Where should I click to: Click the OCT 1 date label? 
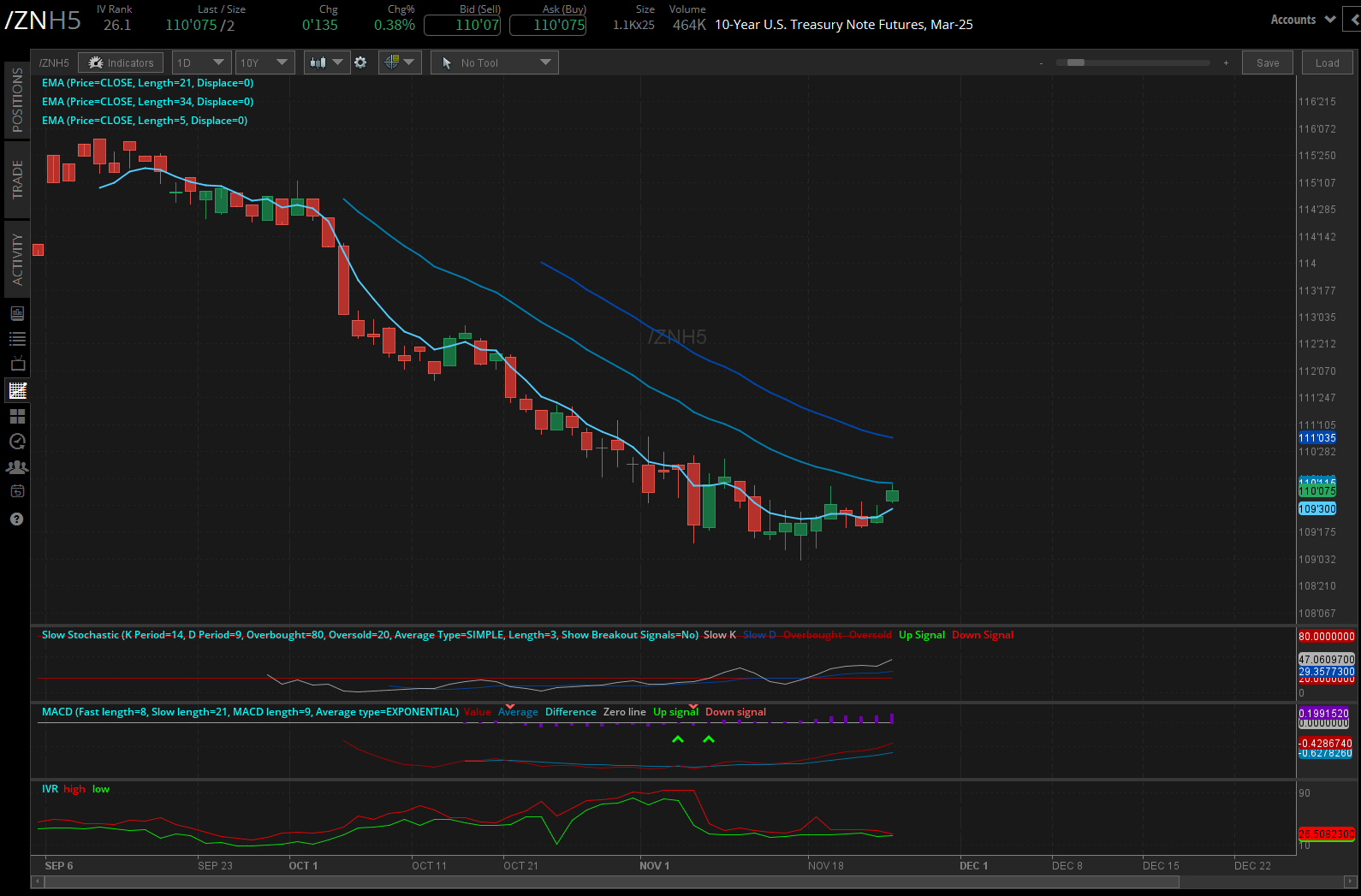click(303, 865)
